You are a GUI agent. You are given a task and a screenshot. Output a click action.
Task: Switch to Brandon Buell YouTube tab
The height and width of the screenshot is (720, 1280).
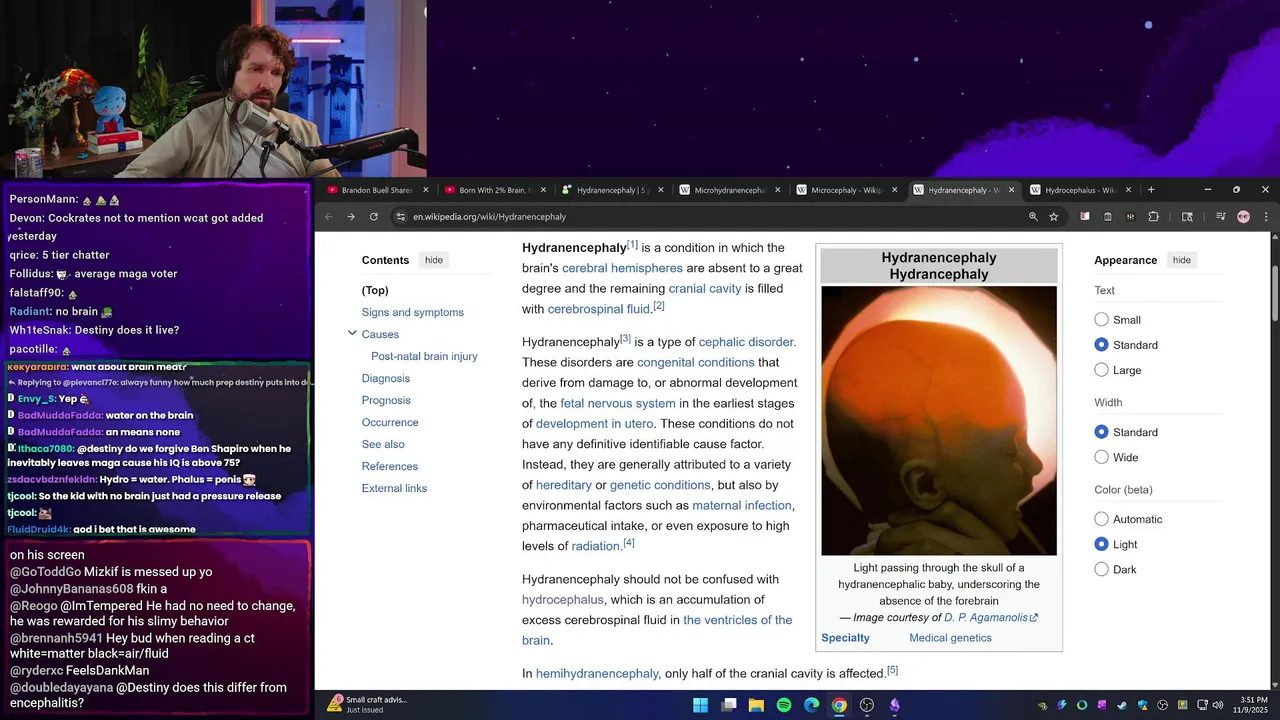(377, 190)
